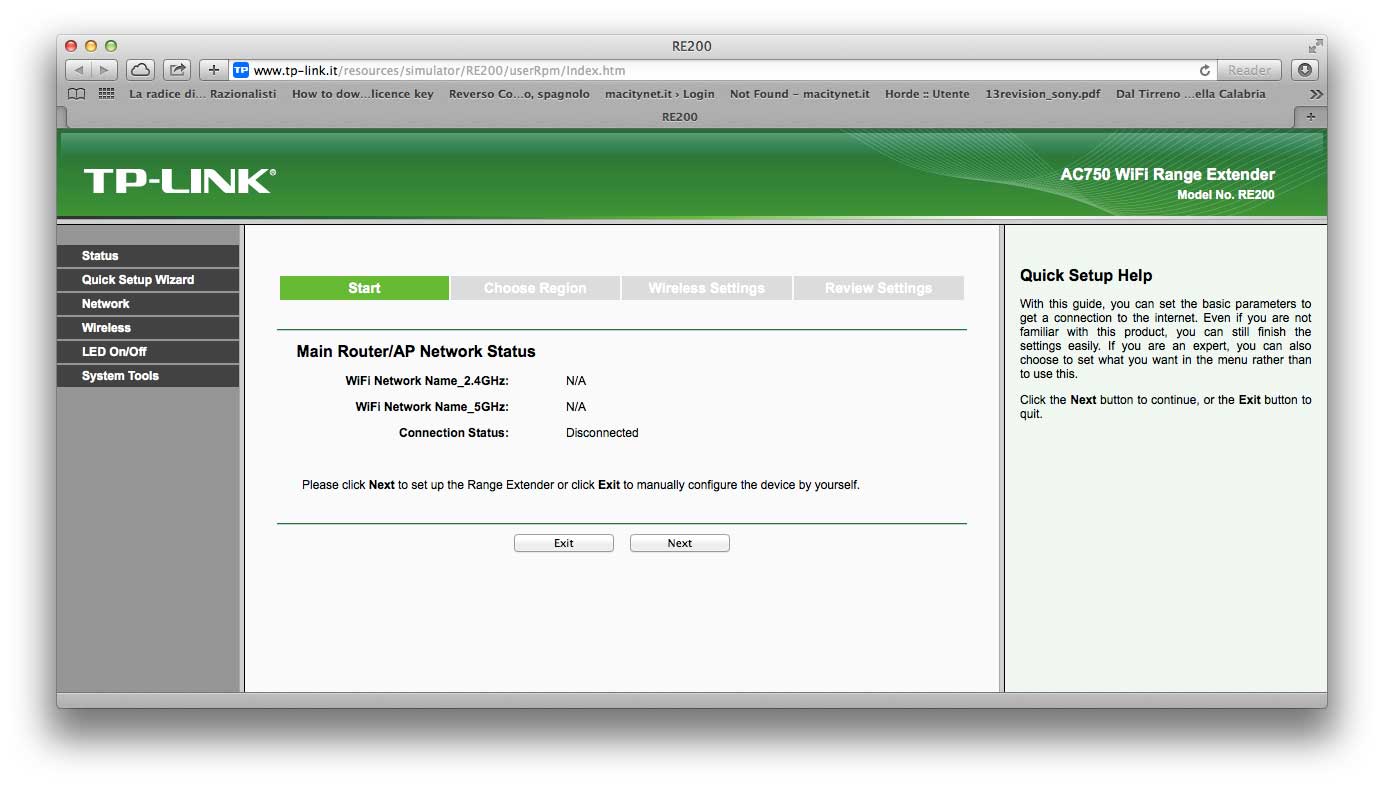1384x787 pixels.
Task: Click the Reader button
Action: 1249,70
